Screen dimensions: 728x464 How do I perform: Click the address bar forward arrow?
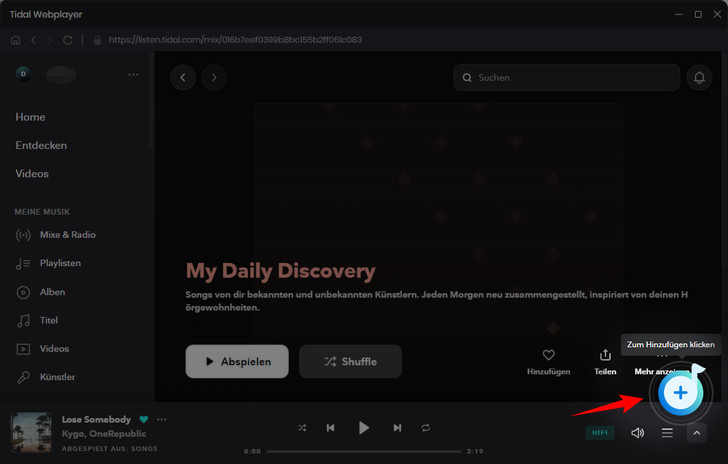[x=50, y=40]
